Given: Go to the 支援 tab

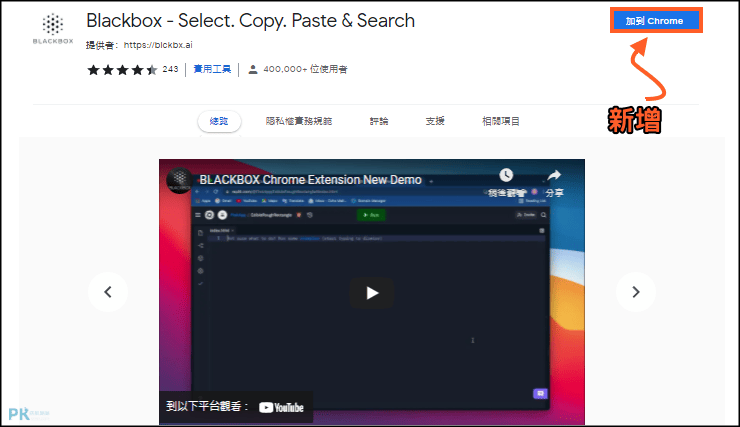Looking at the screenshot, I should pos(435,121).
